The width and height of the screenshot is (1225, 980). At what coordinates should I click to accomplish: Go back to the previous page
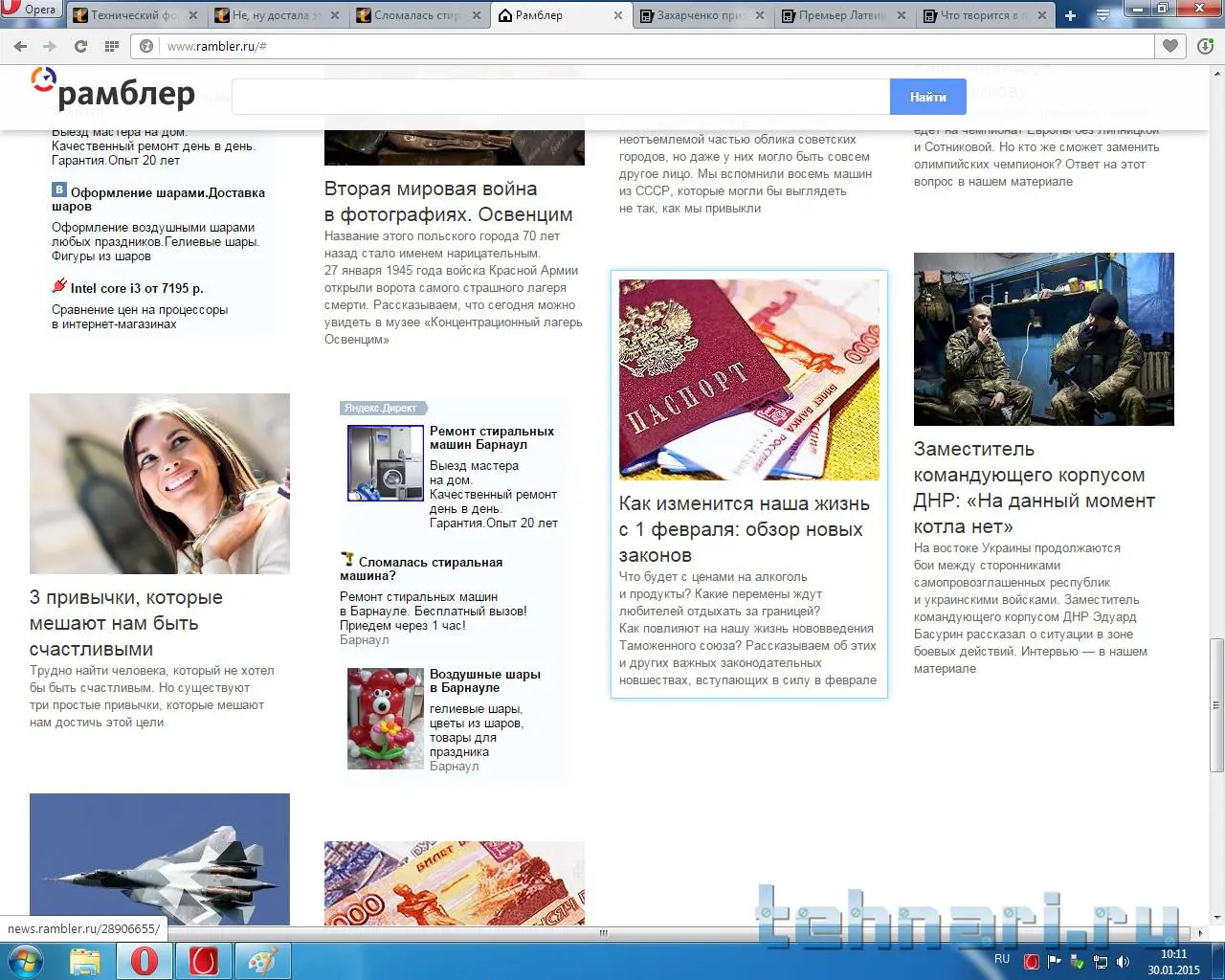pos(21,46)
